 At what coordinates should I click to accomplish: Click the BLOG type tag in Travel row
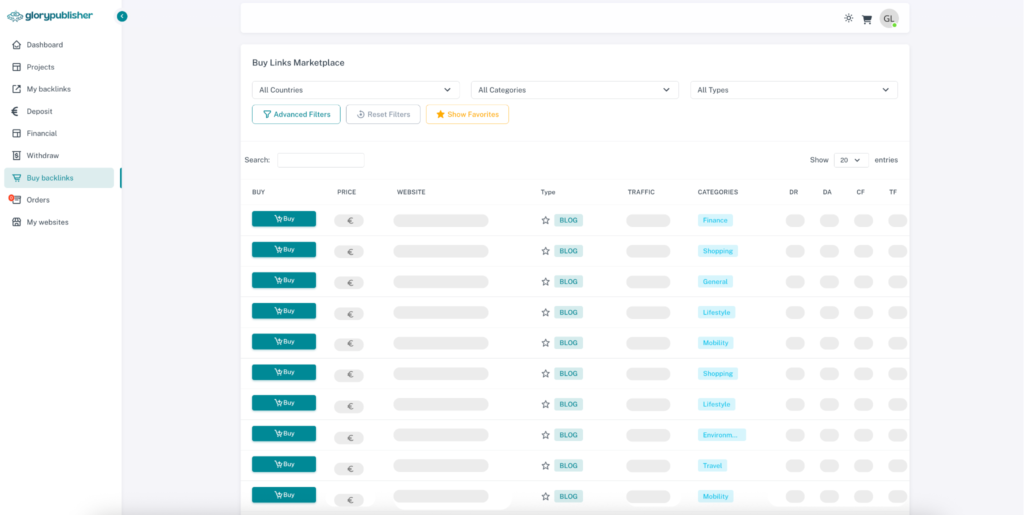click(x=568, y=465)
